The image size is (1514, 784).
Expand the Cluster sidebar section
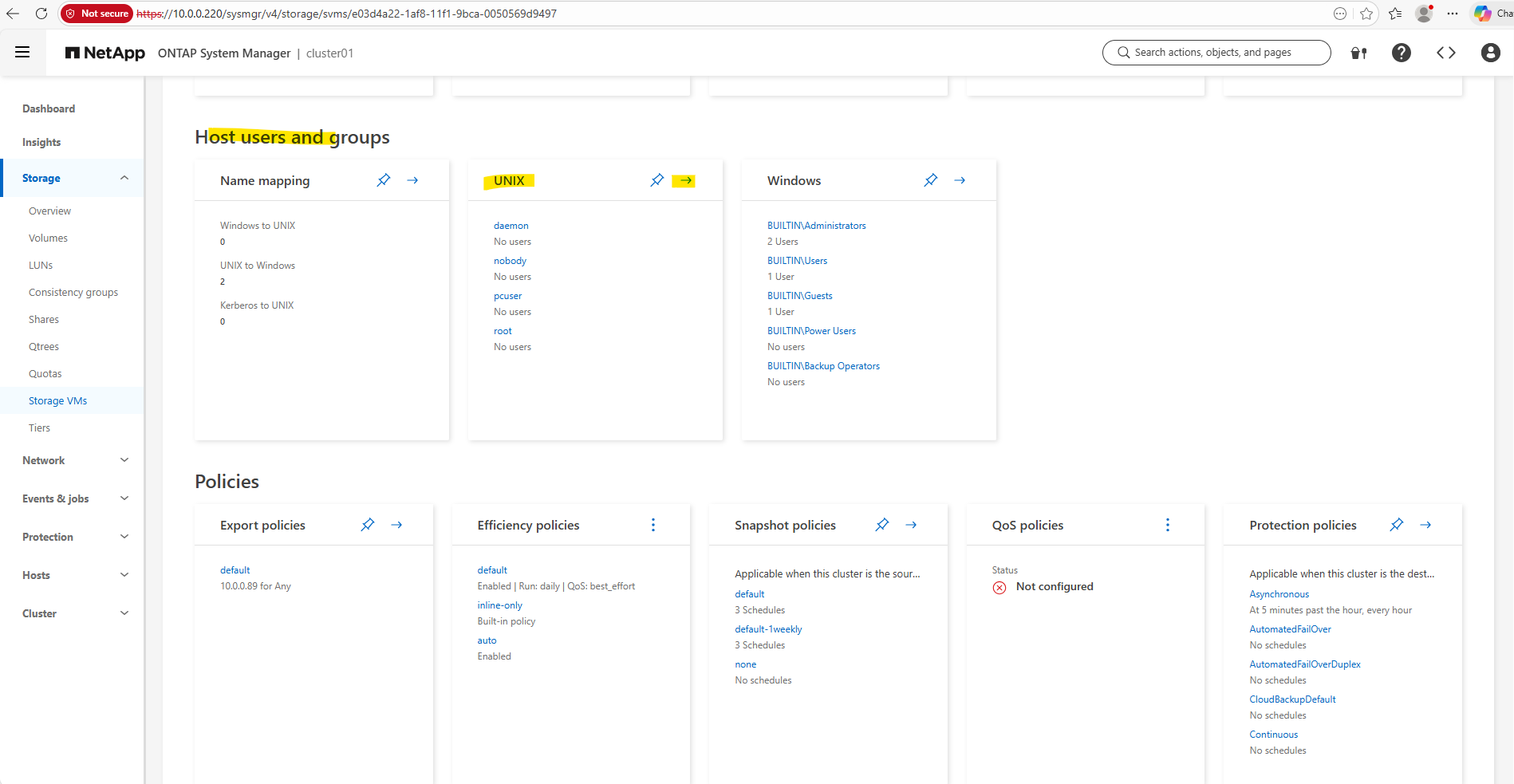[124, 613]
